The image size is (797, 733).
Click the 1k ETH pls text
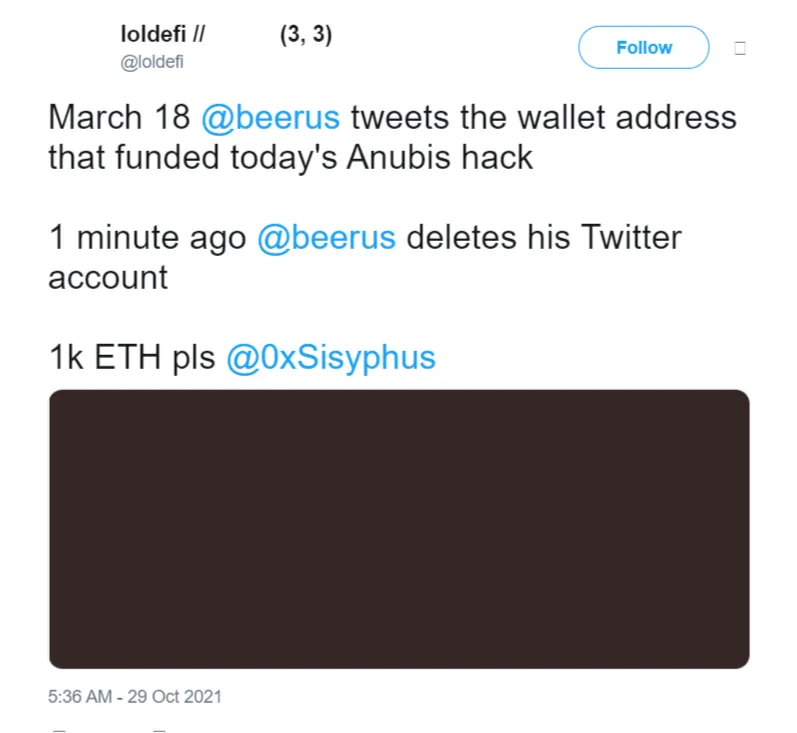[132, 358]
